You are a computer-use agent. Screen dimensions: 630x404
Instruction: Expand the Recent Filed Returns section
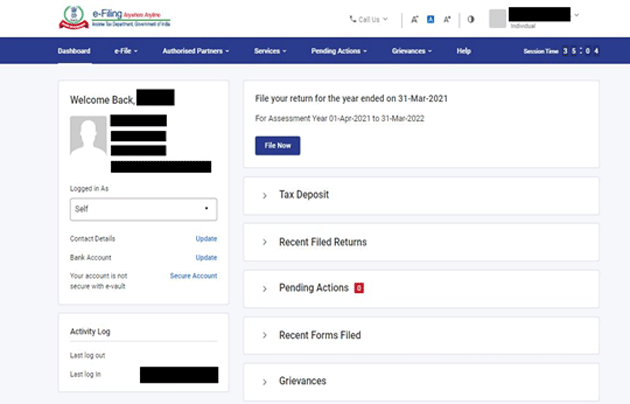(322, 242)
